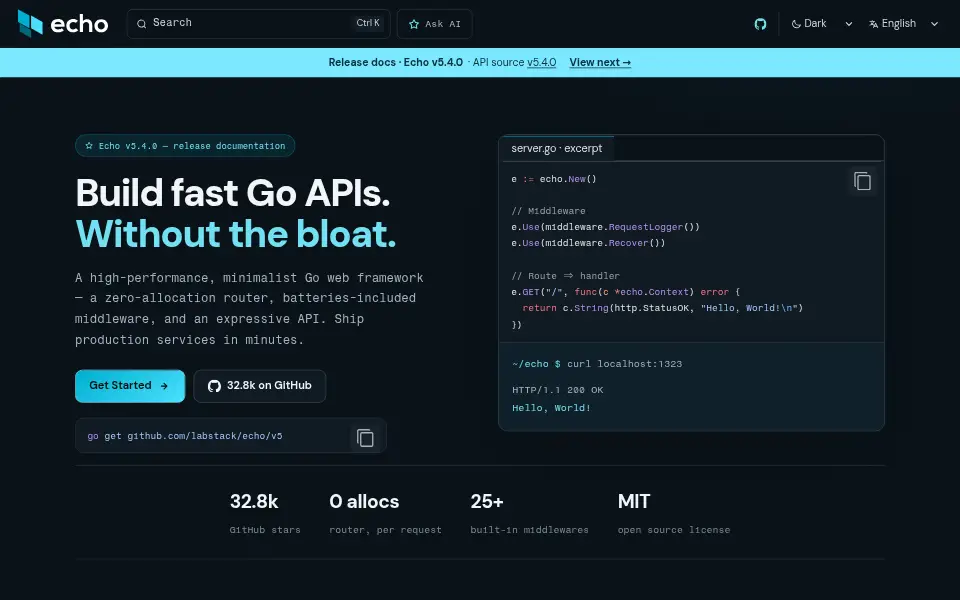
Task: Click star icon in release badge
Action: (x=89, y=146)
